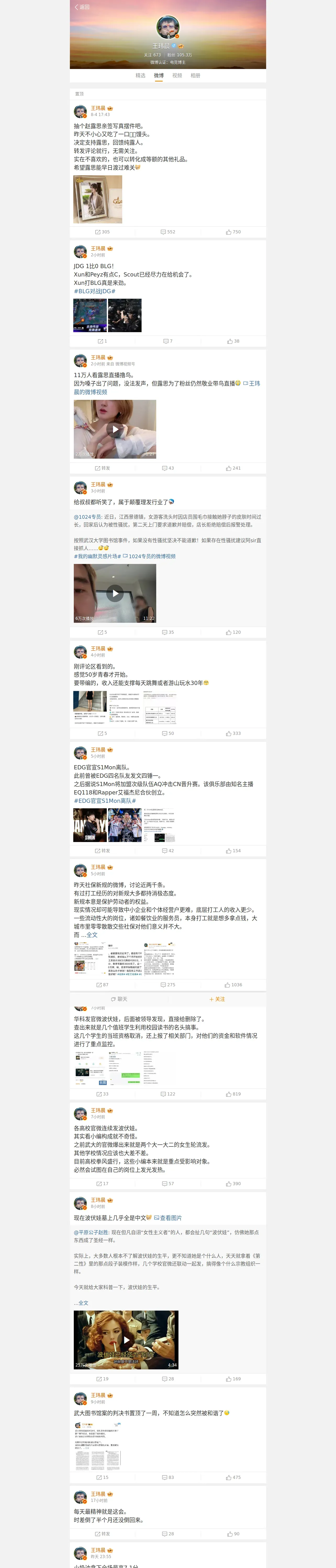Open the framed signed photo thumbnail
The width and height of the screenshot is (336, 1568).
[98, 200]
